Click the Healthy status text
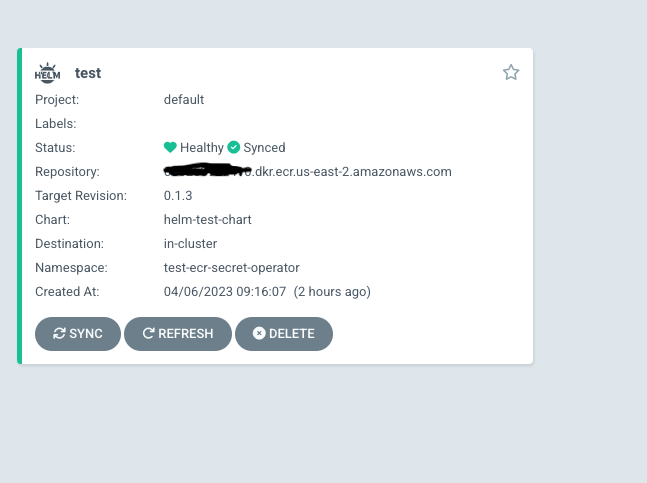 coord(202,147)
